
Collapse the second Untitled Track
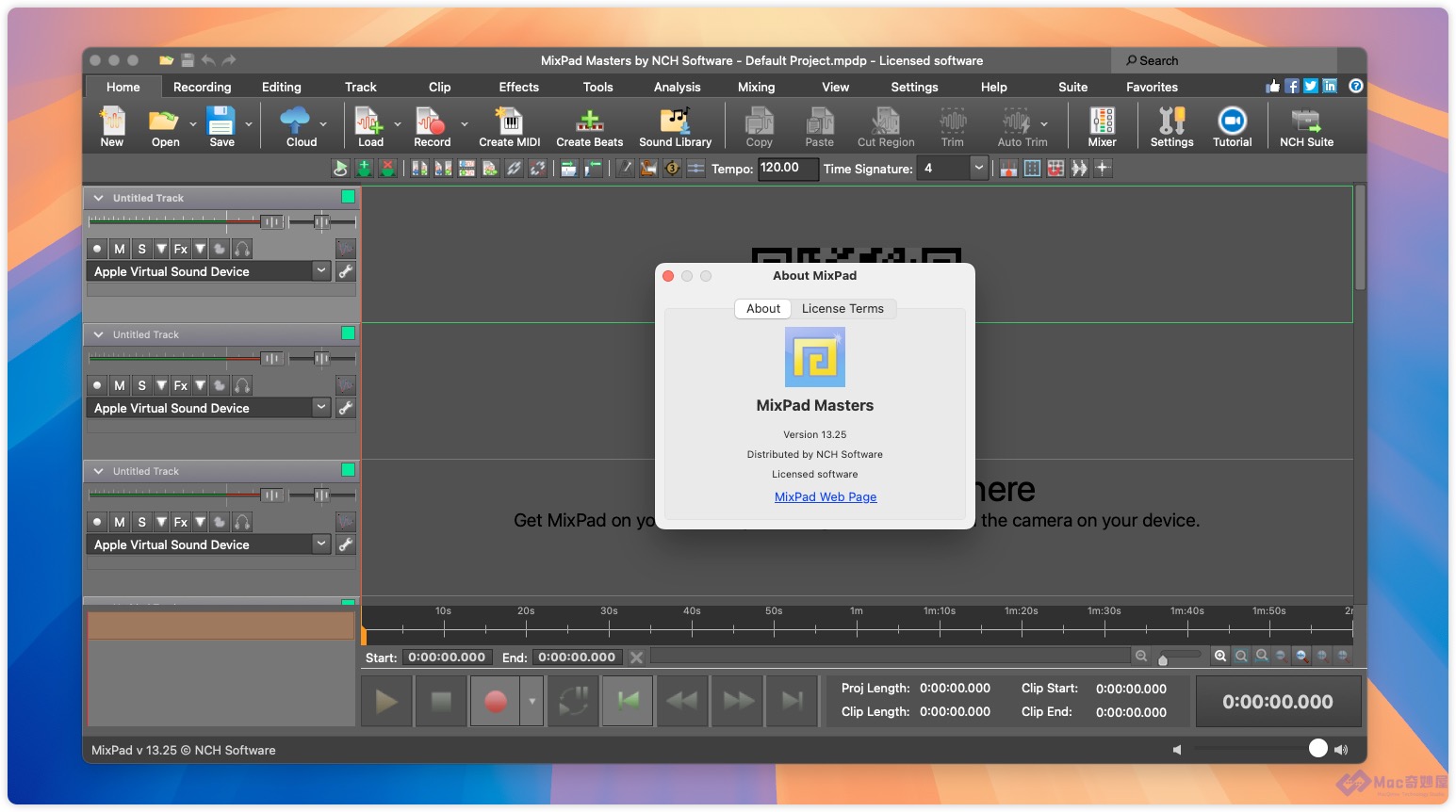coord(98,334)
